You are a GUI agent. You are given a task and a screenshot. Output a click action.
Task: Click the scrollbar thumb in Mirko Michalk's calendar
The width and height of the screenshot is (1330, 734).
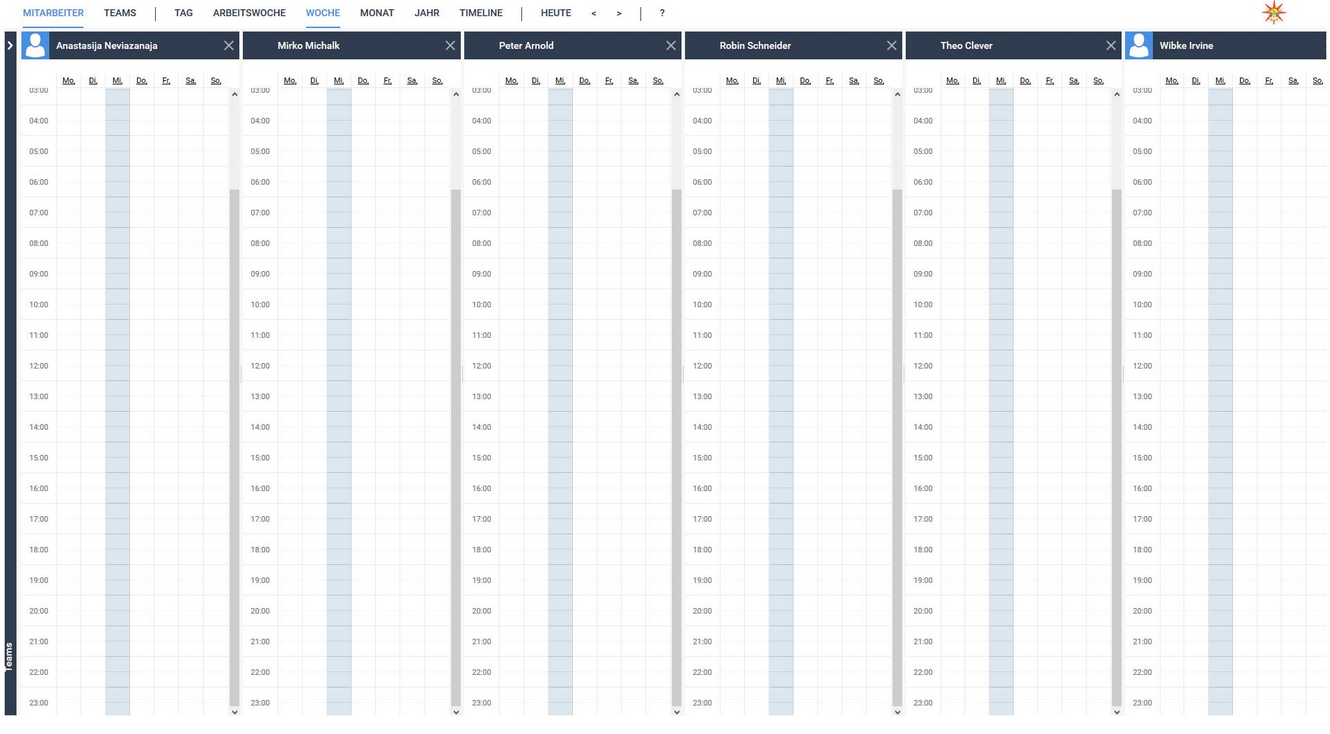coord(456,447)
